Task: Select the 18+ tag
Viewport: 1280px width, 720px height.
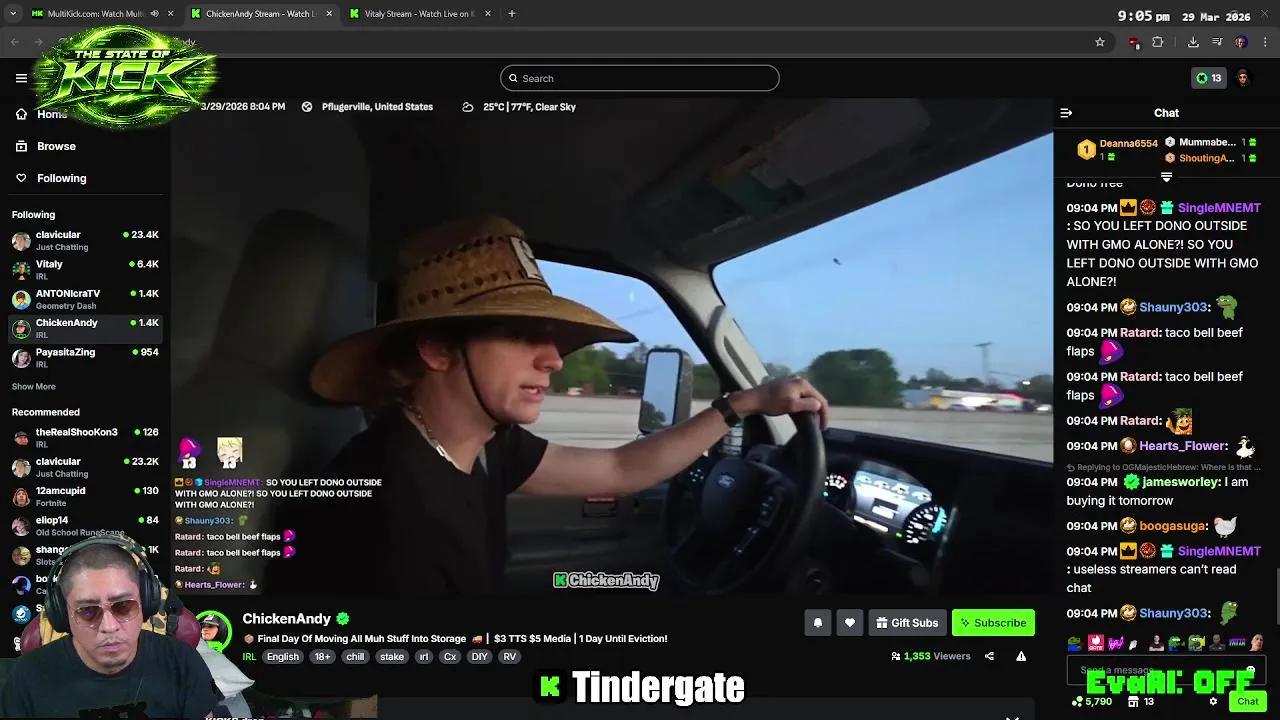Action: pyautogui.click(x=322, y=657)
